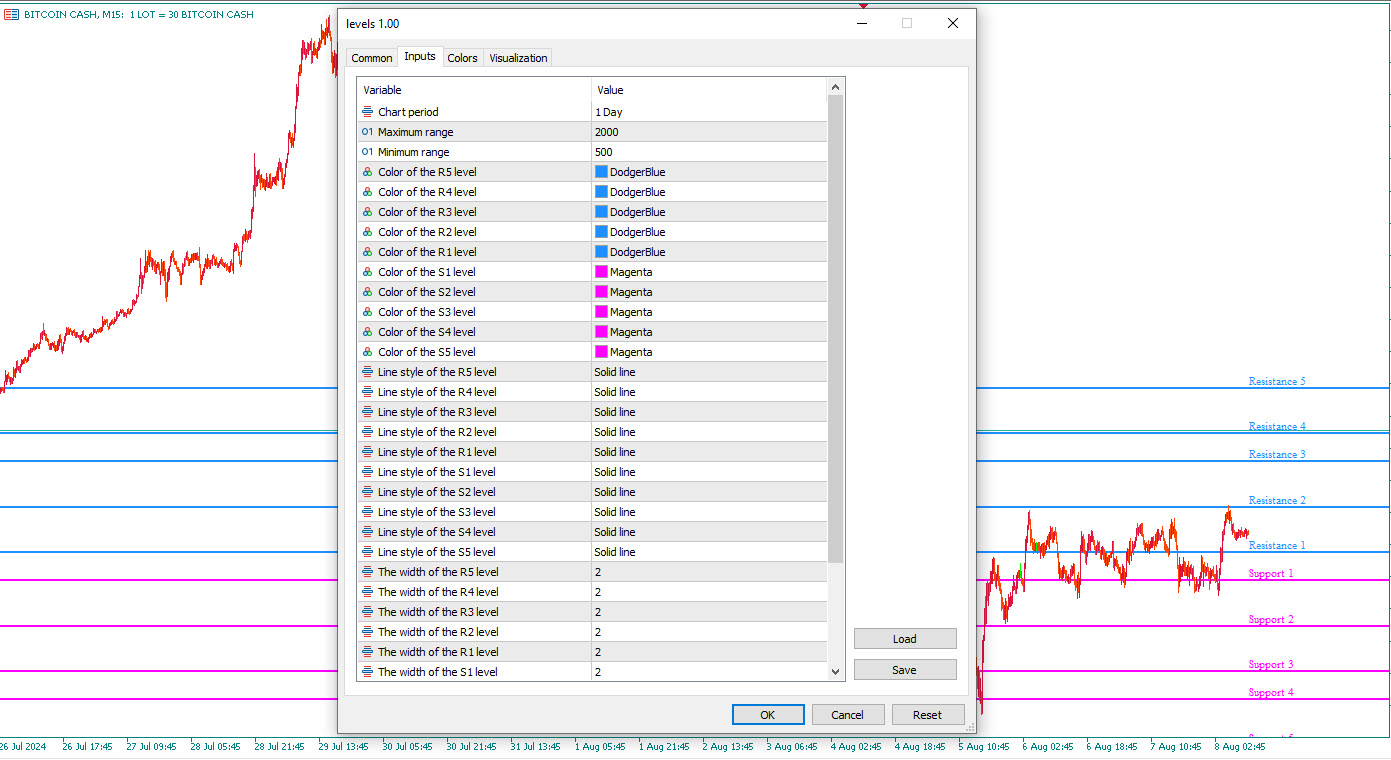The height and width of the screenshot is (760, 1391).
Task: Click the Resistance 2 chart label
Action: (1277, 500)
